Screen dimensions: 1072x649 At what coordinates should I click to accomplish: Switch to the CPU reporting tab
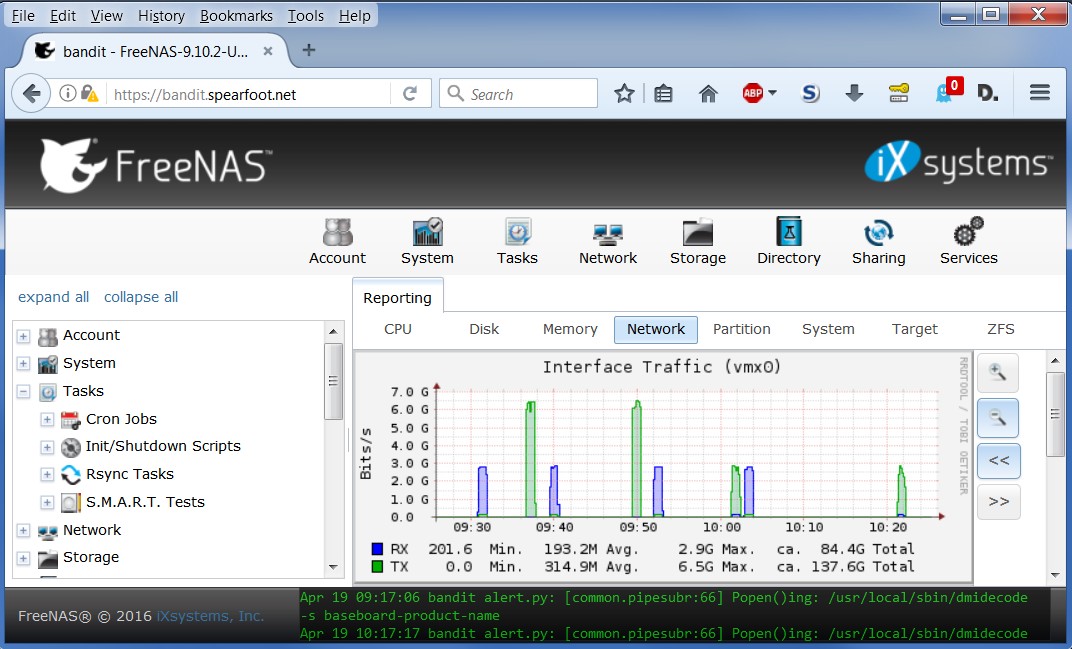click(398, 329)
